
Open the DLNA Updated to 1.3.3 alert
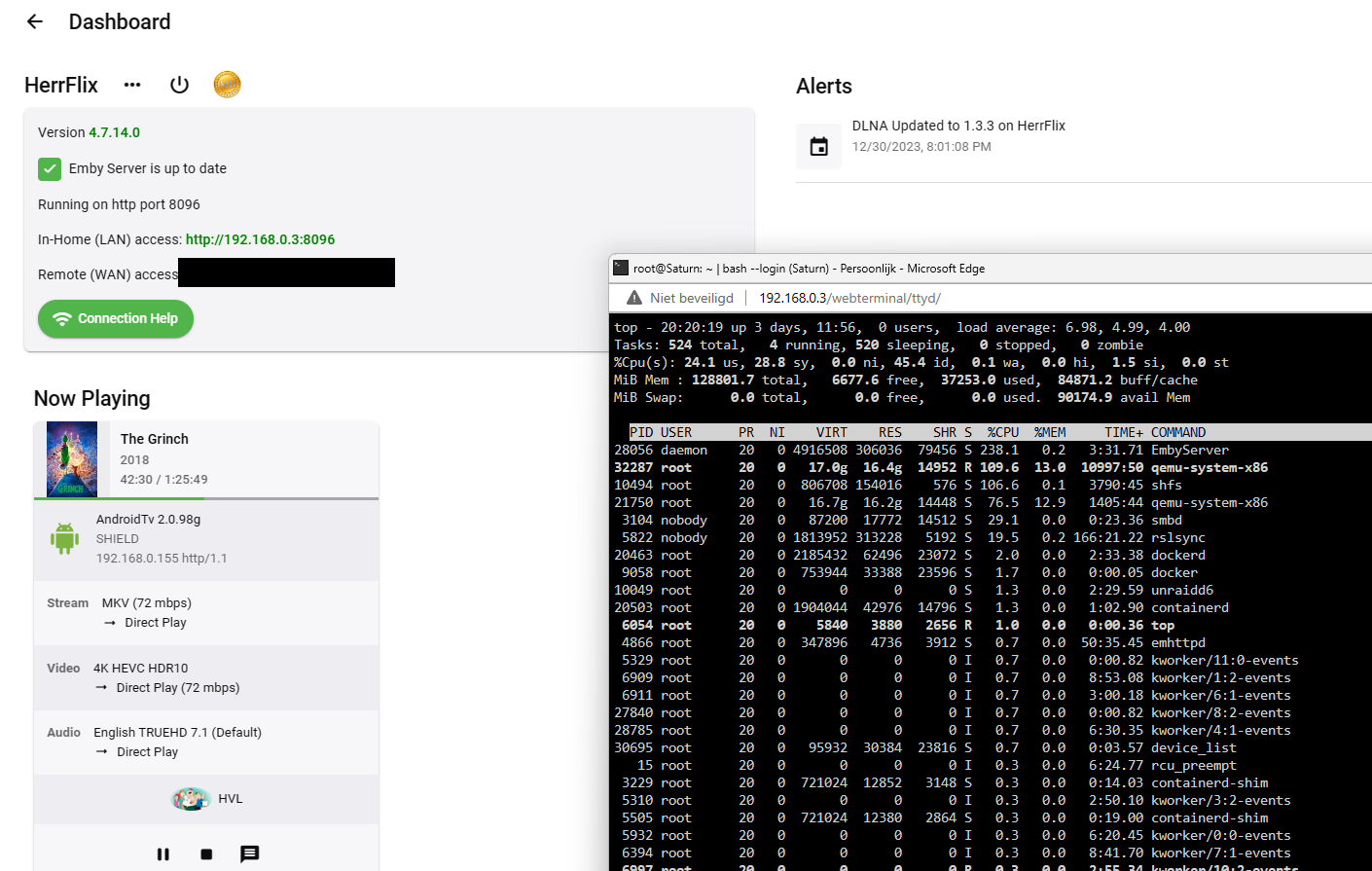tap(957, 126)
